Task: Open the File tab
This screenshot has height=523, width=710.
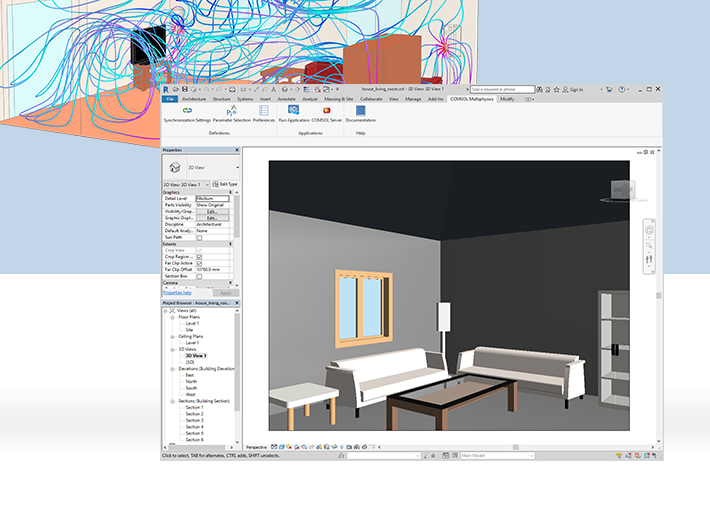Action: click(x=170, y=99)
